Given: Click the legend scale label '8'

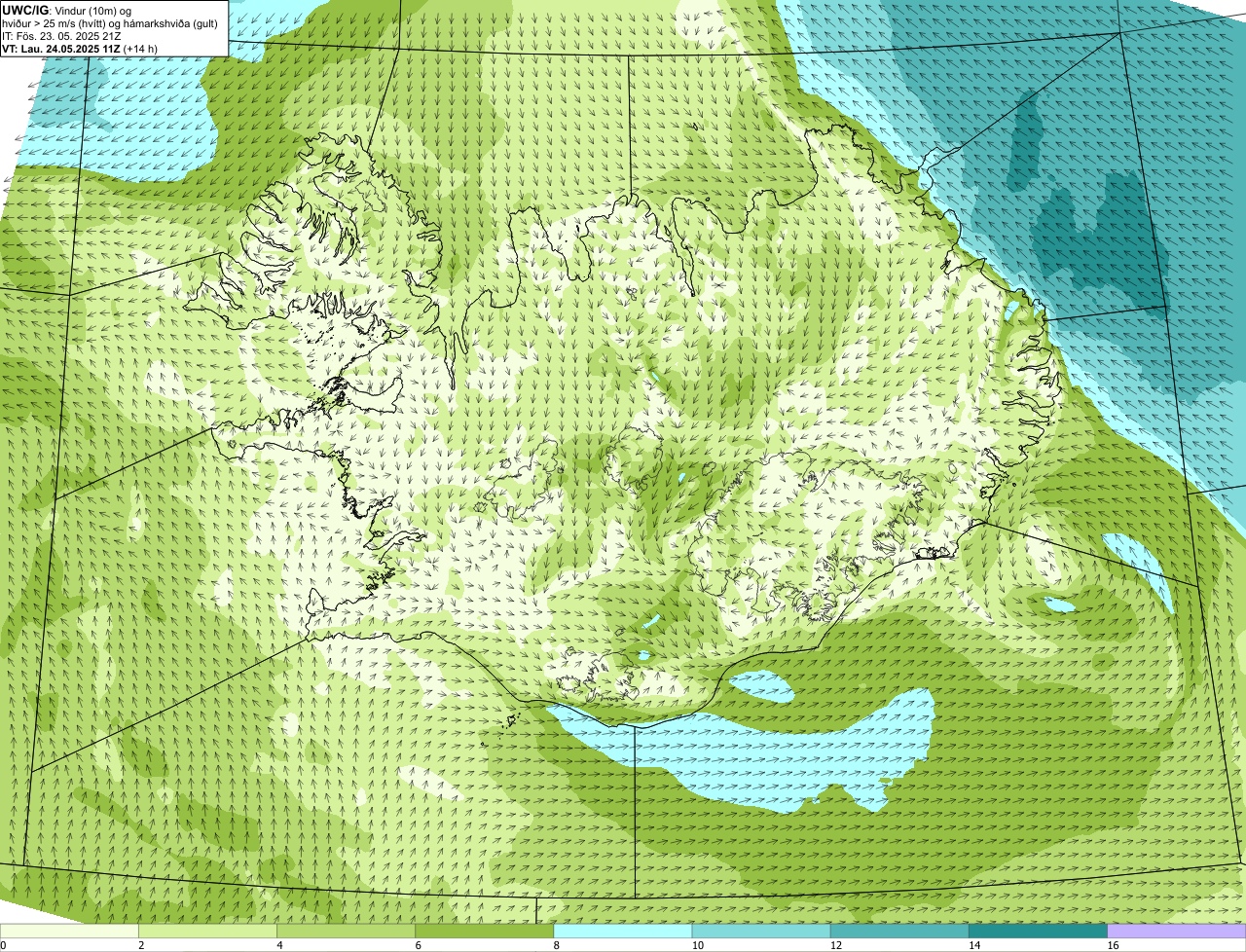Looking at the screenshot, I should point(556,945).
